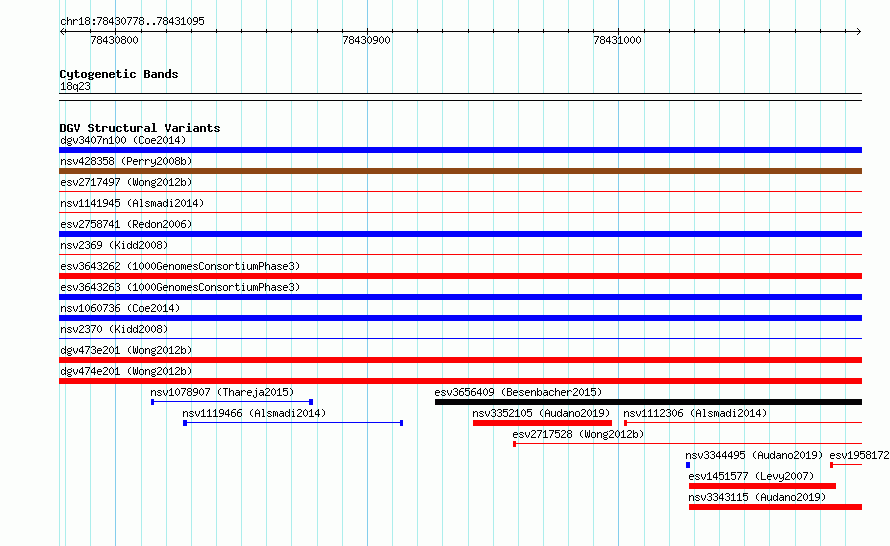
Task: Click esv3643263 (1000GenomesConsortiumPhase3) label
Action: click(180, 287)
